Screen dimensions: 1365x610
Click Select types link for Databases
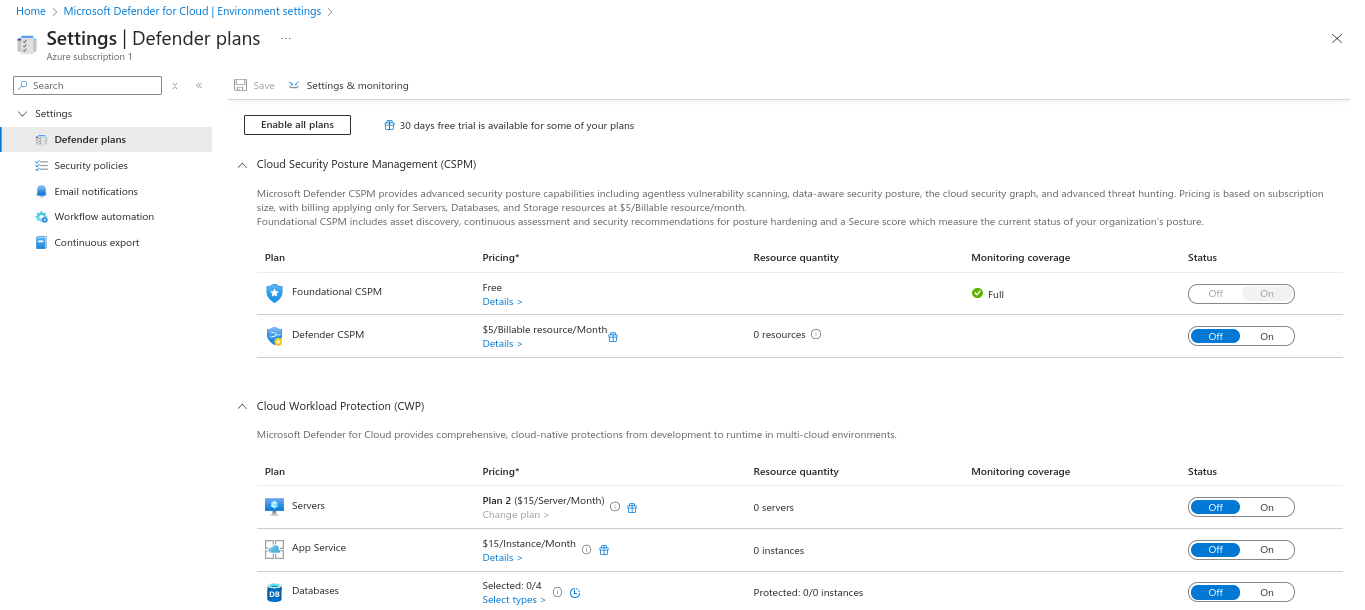[514, 600]
